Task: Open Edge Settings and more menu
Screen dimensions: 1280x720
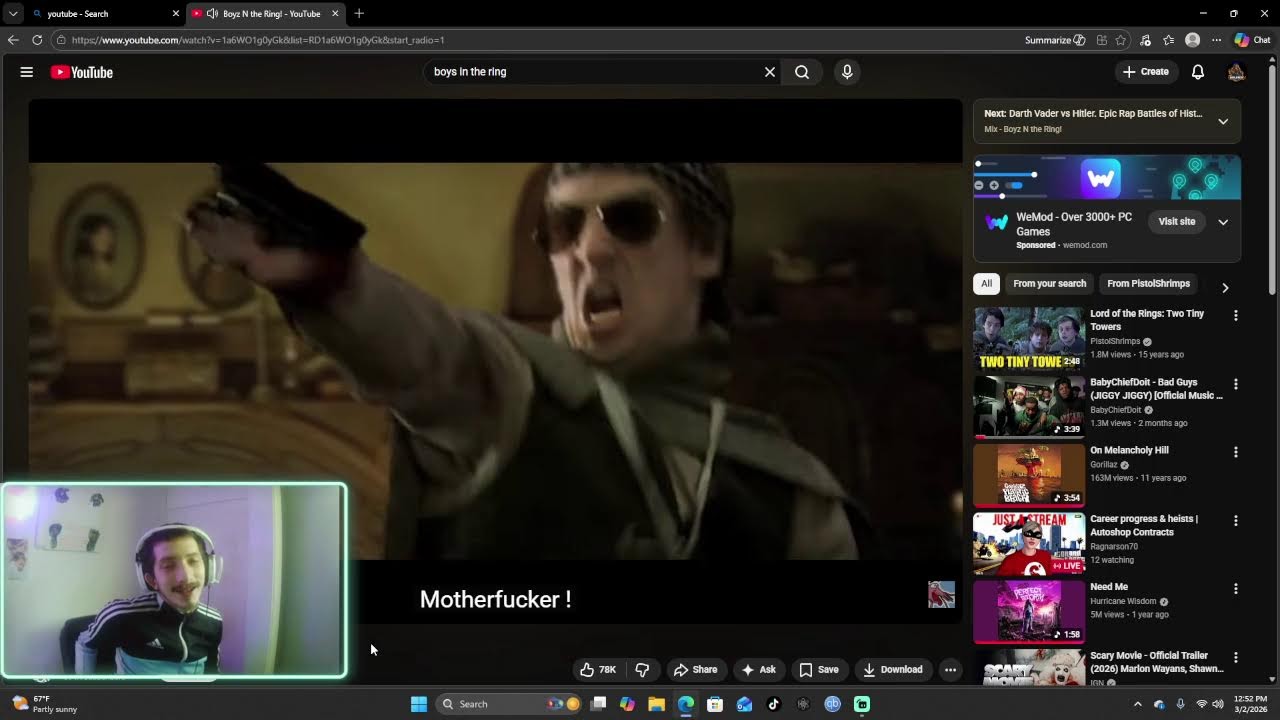Action: point(1216,40)
